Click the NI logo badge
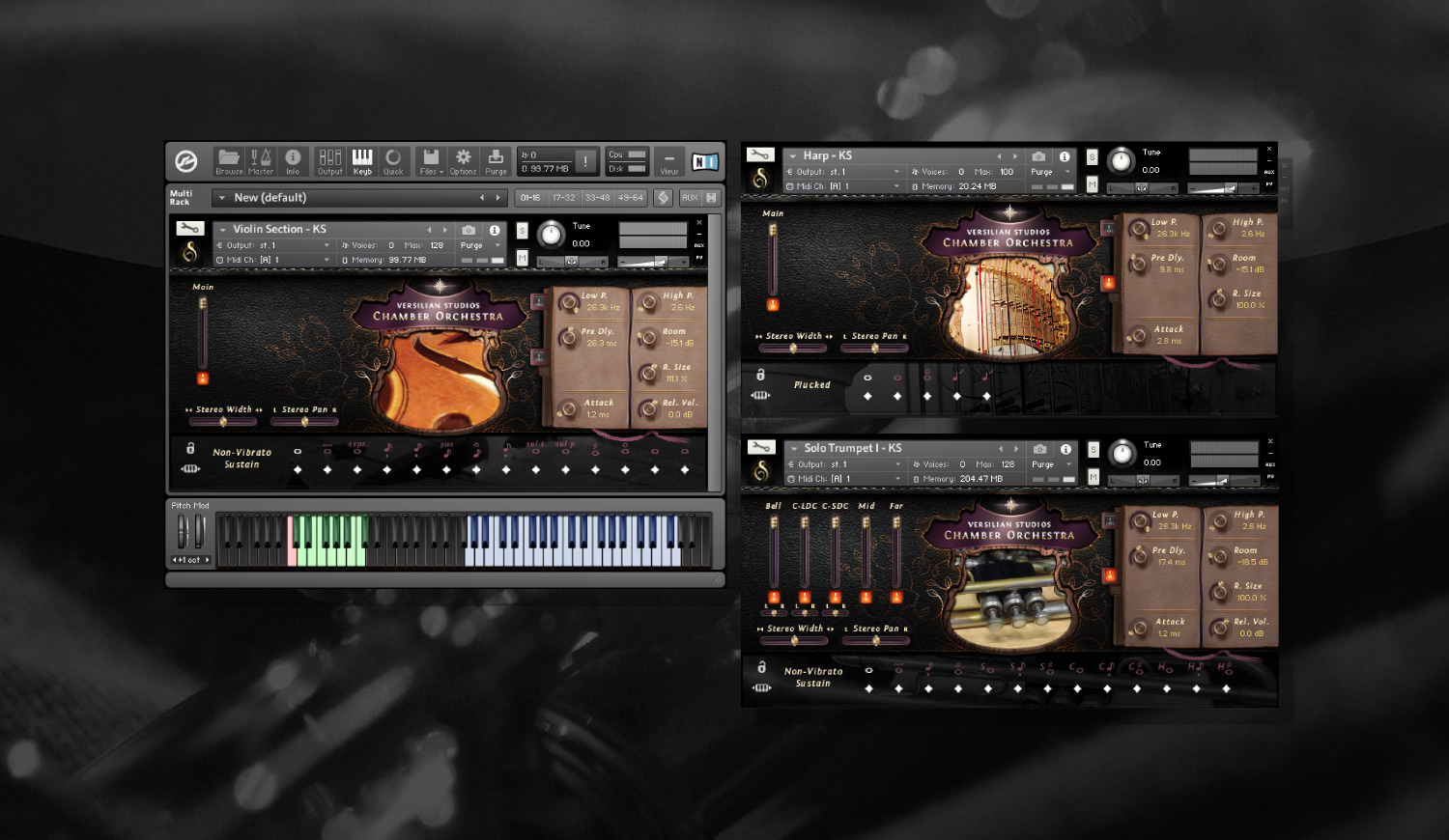Viewport: 1449px width, 840px height. [705, 162]
